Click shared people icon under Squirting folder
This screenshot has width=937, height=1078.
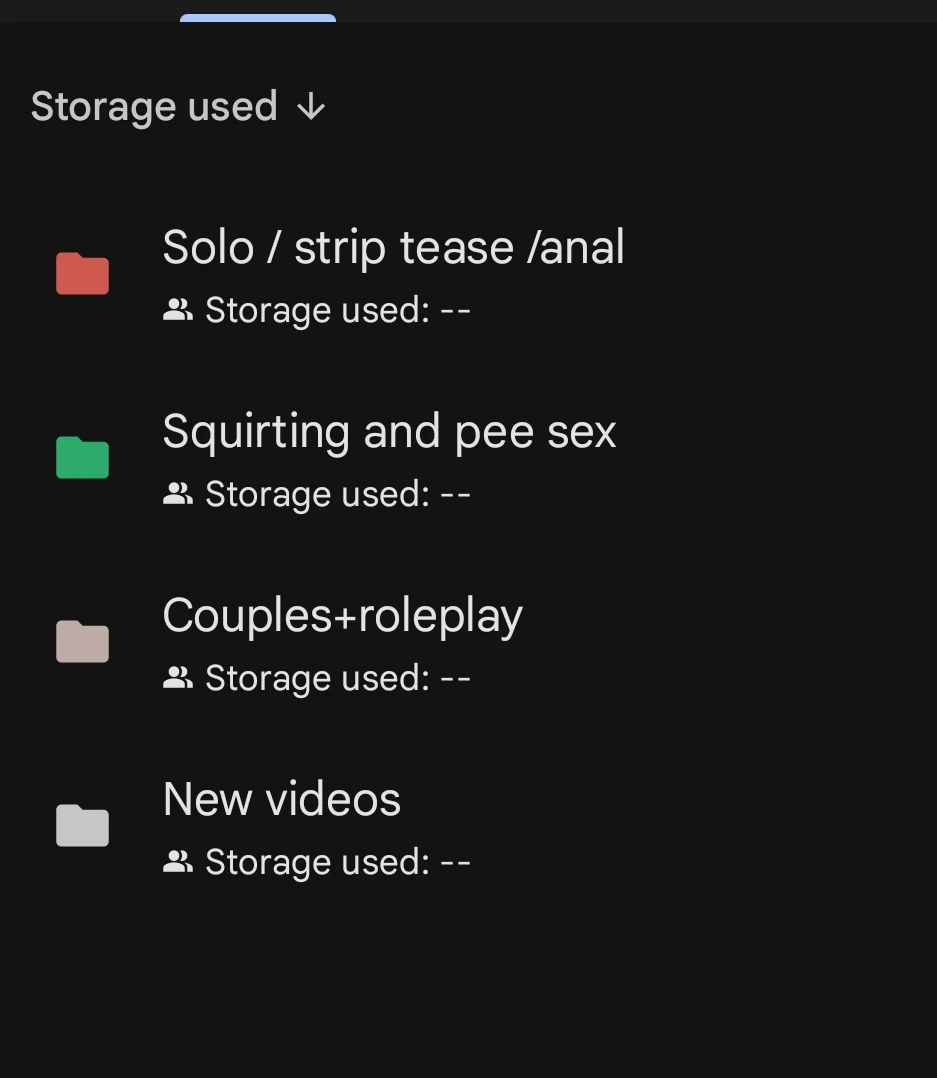coord(178,494)
